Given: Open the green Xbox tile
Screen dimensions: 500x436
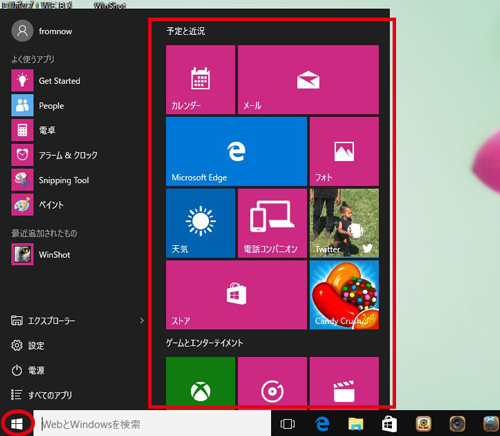Looking at the screenshot, I should 200,383.
